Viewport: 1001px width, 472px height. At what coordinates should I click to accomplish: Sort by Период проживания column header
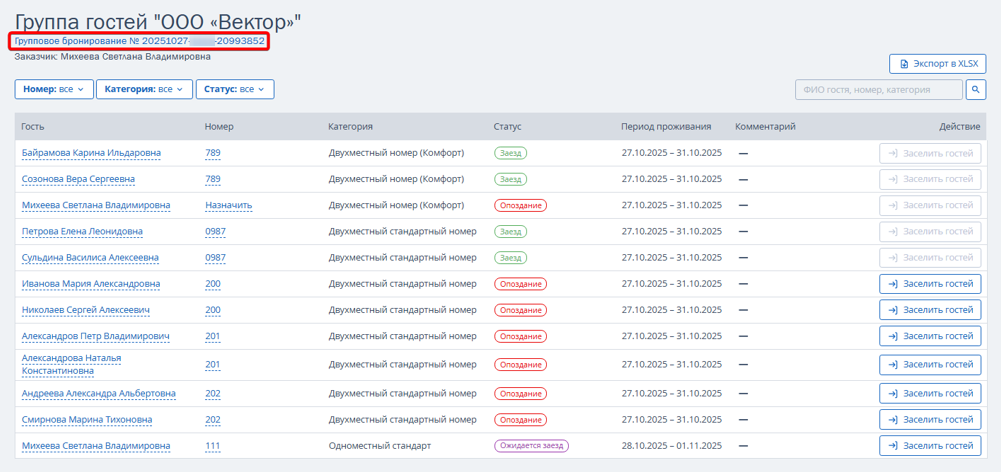pyautogui.click(x=666, y=127)
